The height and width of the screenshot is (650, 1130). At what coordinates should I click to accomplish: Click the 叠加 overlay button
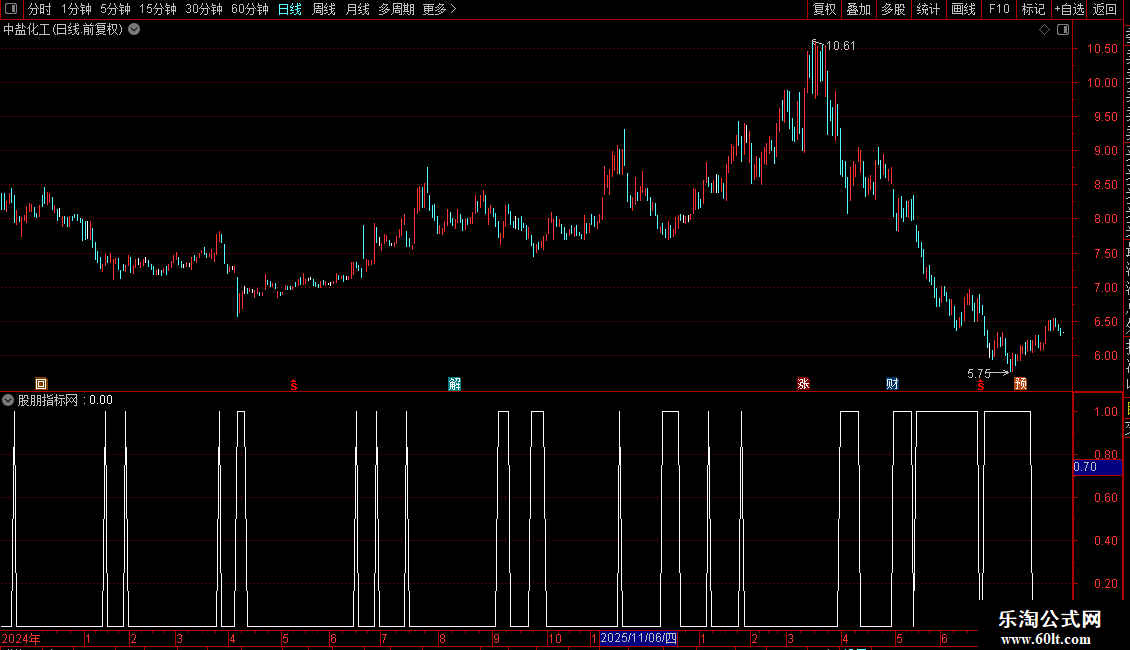pyautogui.click(x=859, y=9)
